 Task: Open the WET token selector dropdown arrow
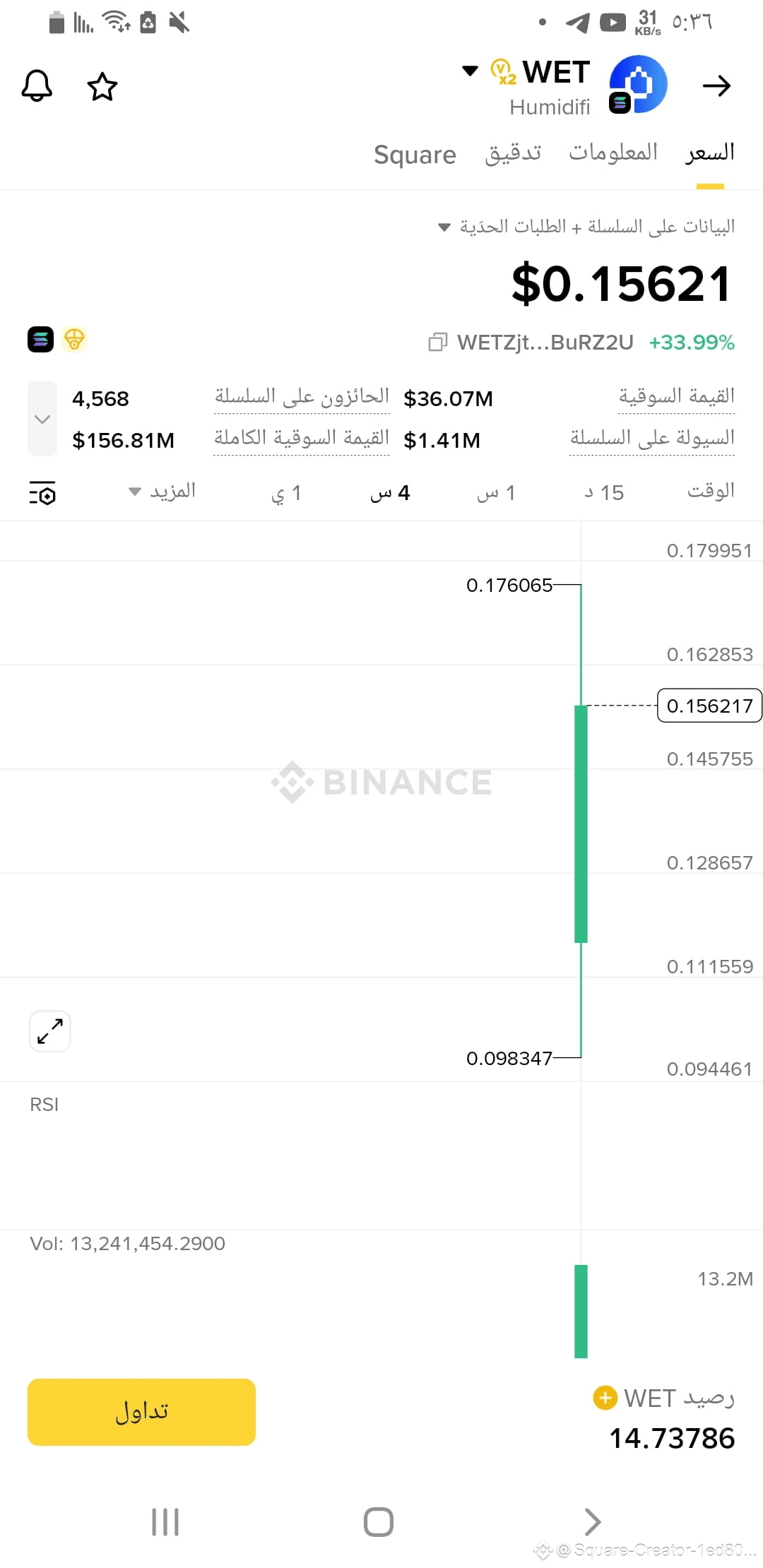470,71
